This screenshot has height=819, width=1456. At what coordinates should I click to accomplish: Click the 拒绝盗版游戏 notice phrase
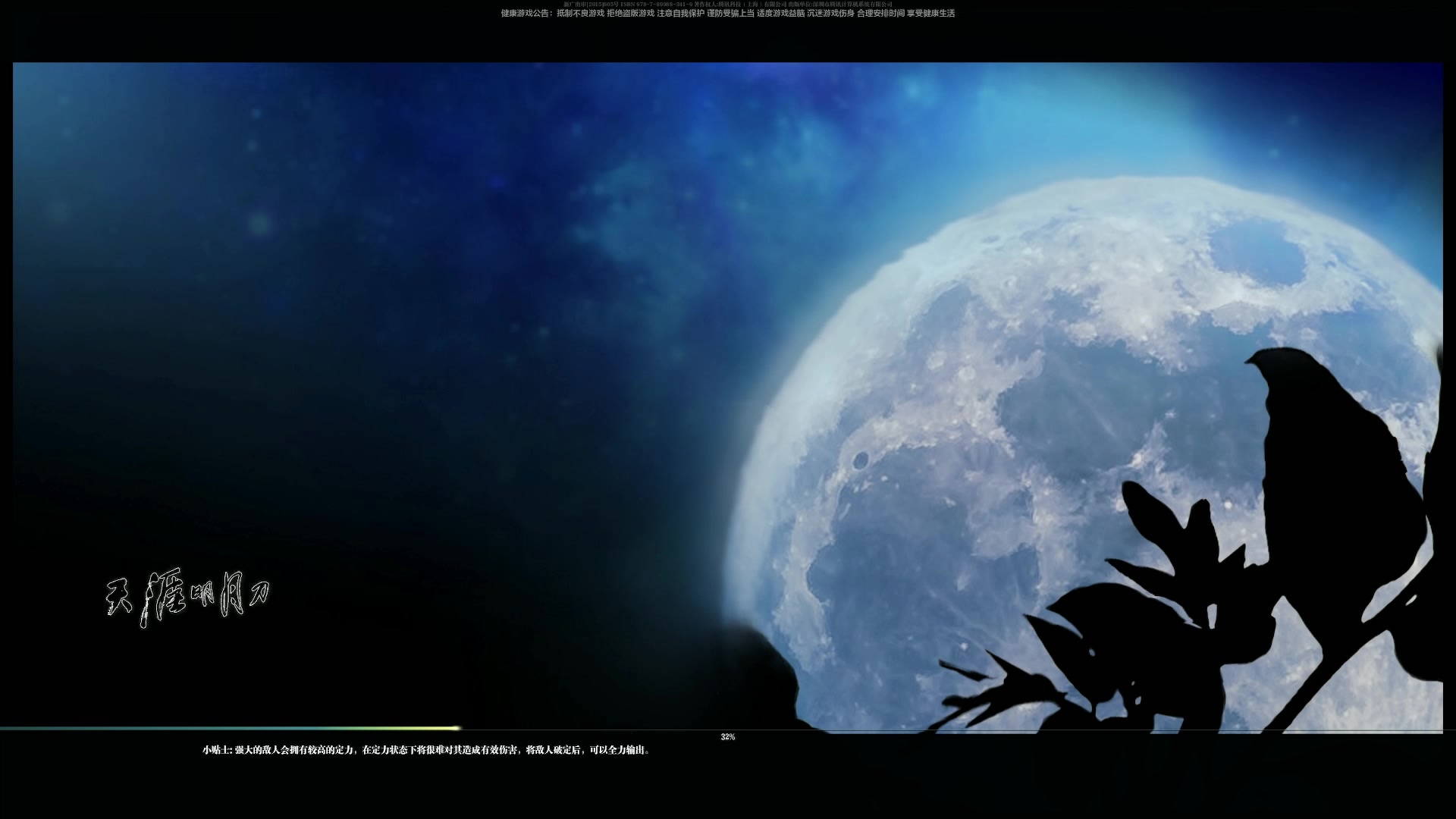tap(630, 14)
